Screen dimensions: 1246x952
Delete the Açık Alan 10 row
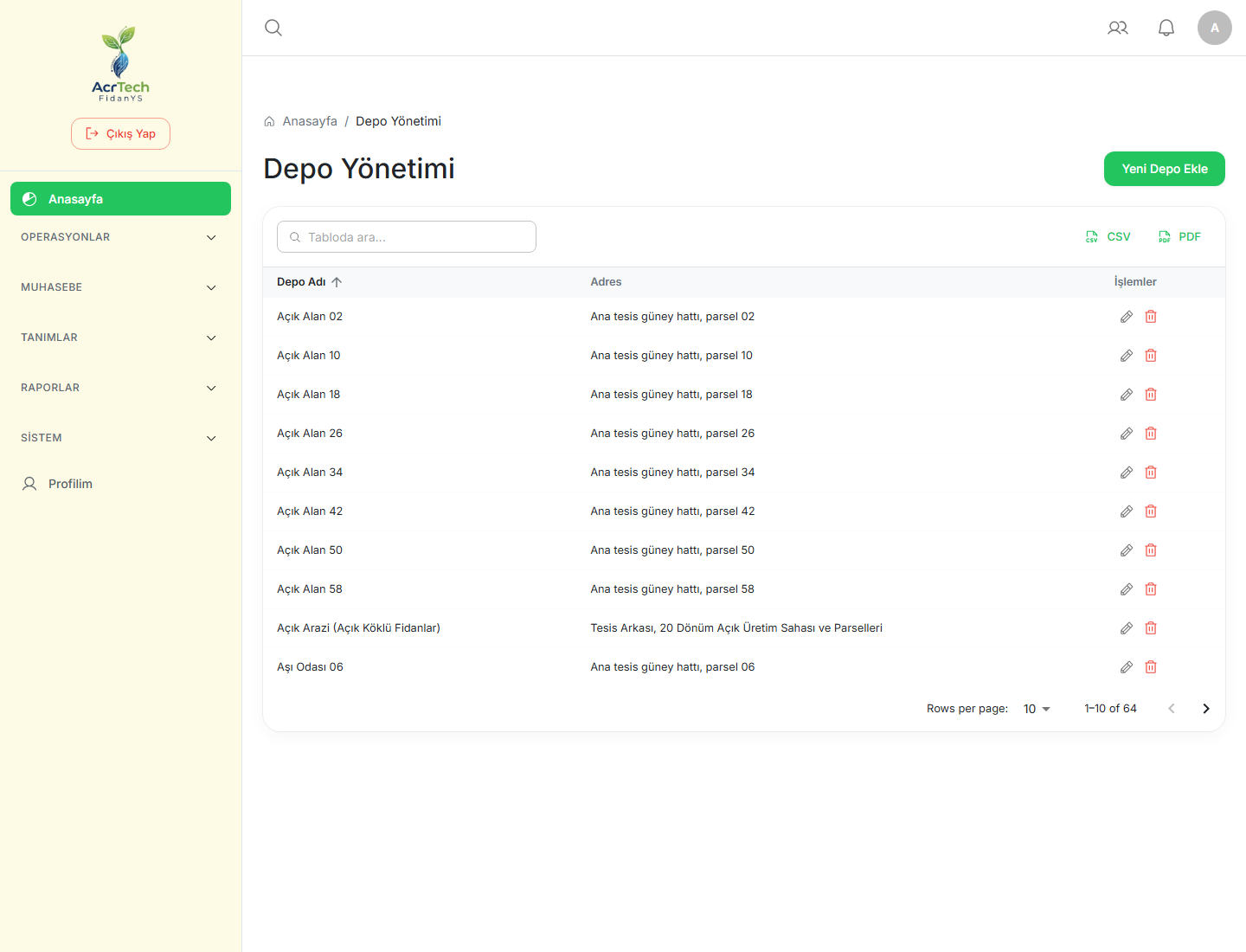tap(1151, 356)
